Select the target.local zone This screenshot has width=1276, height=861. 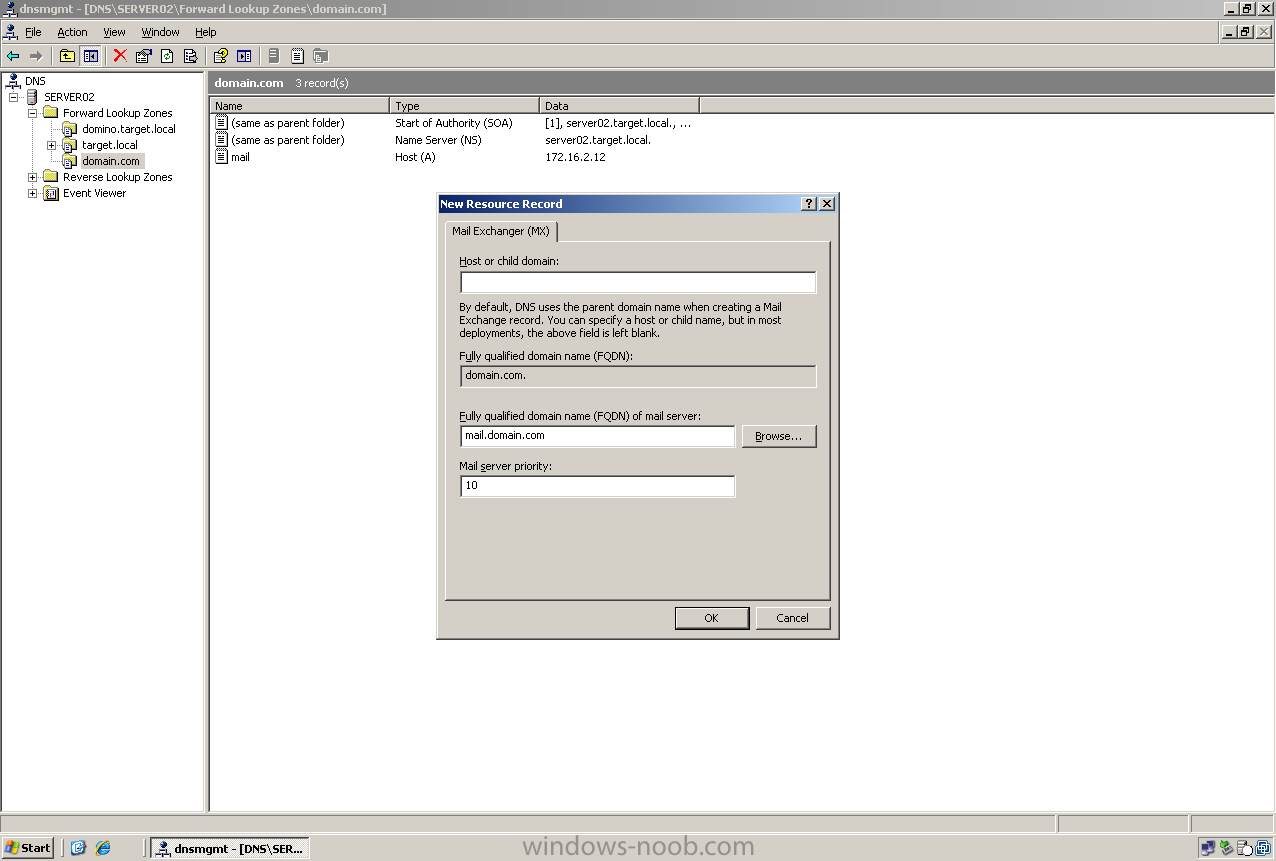(110, 145)
